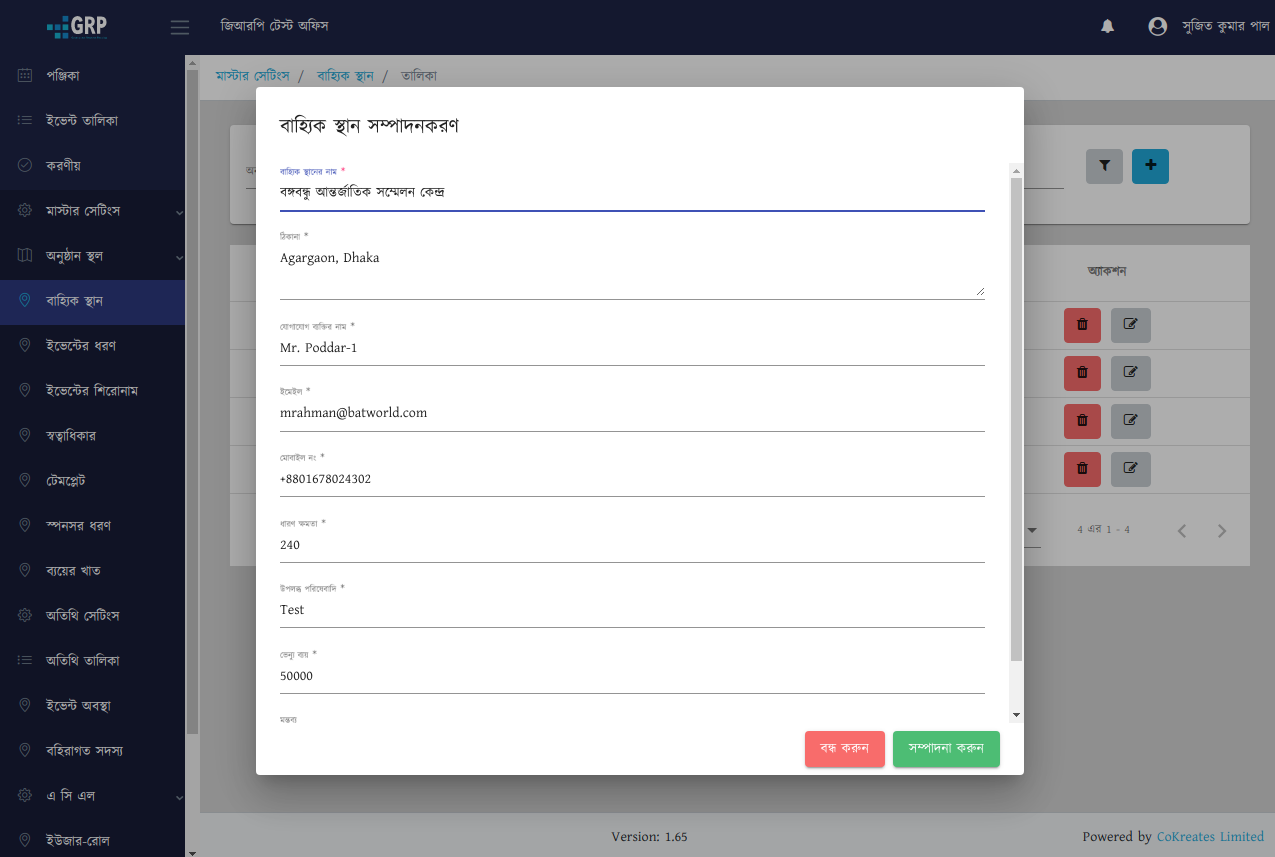Open the rows-per-page dropdown arrow
The image size is (1275, 857).
[x=1033, y=530]
